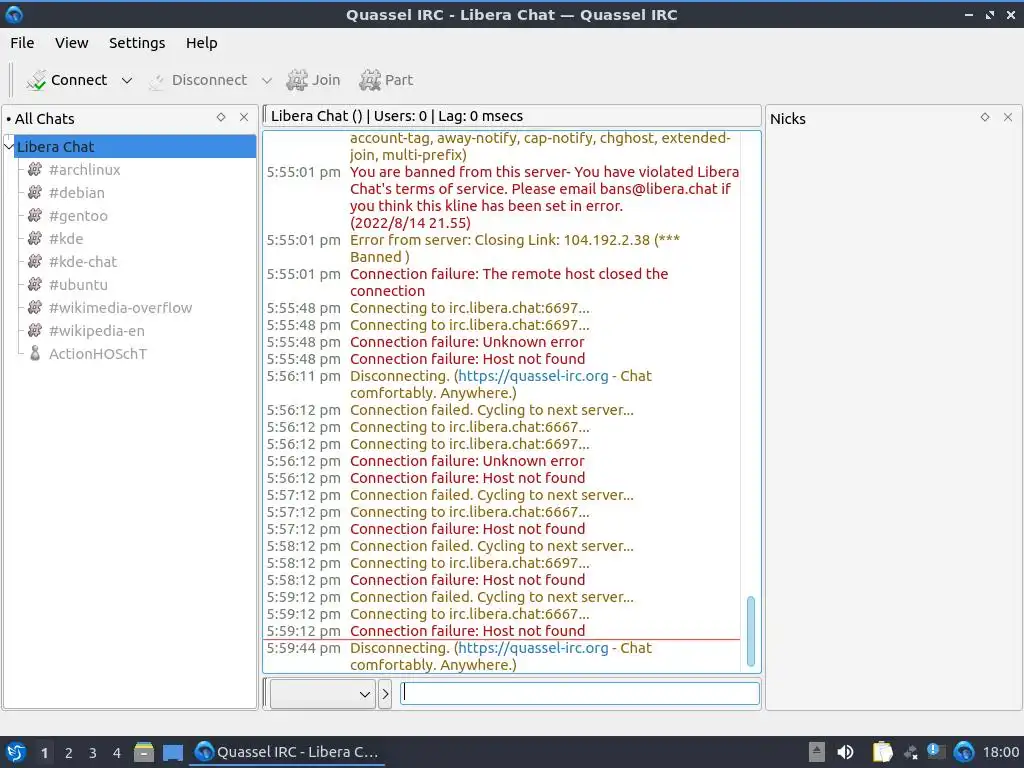Open the desktop start menu icon

pyautogui.click(x=15, y=752)
